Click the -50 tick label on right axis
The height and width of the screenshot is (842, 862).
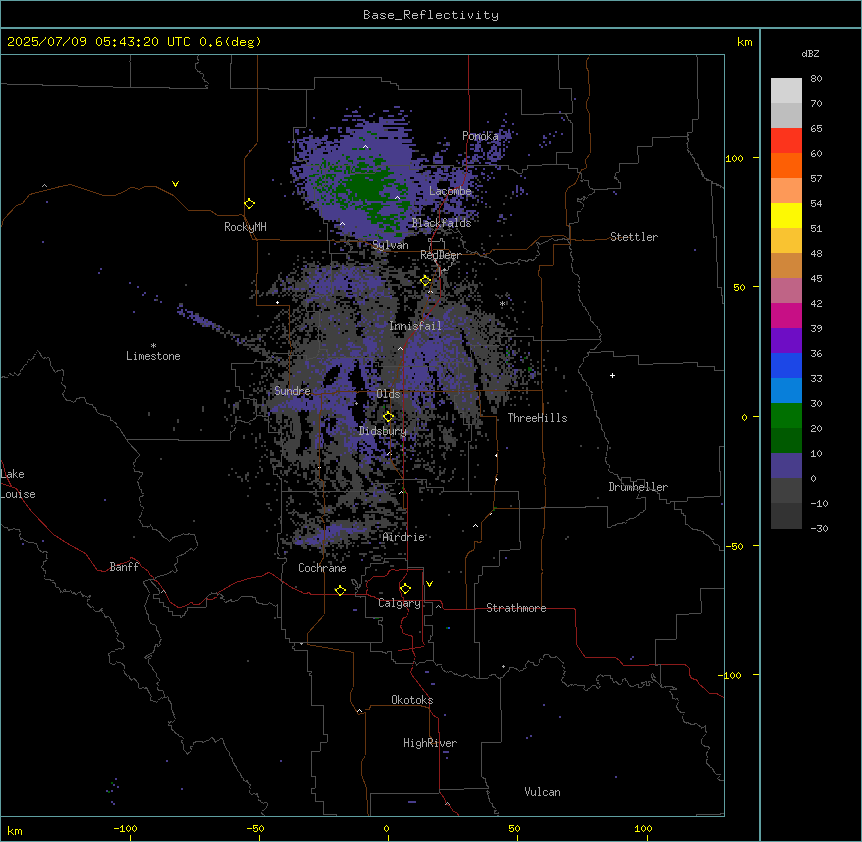(x=734, y=546)
